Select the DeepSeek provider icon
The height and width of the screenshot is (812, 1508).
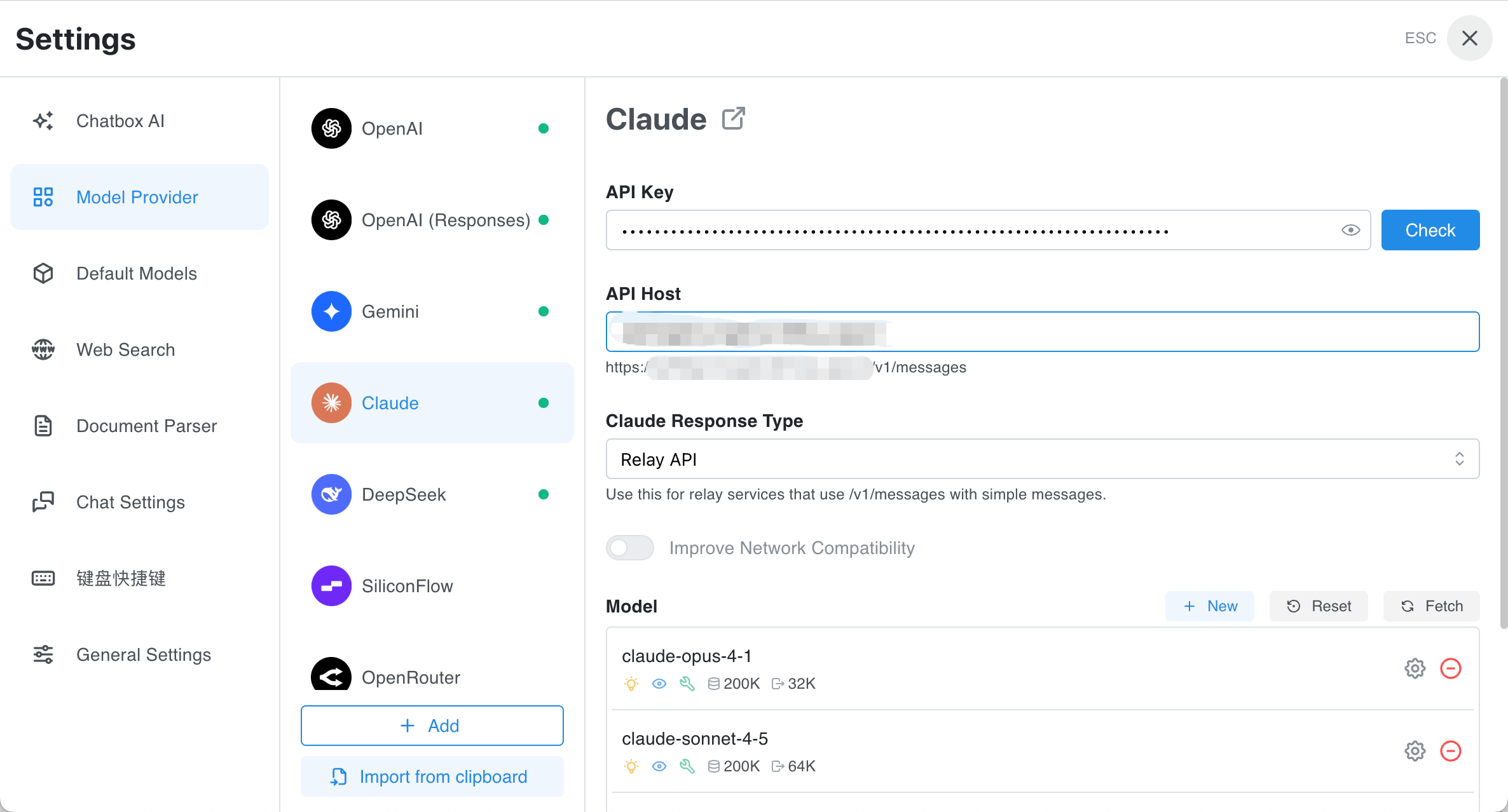(x=331, y=494)
